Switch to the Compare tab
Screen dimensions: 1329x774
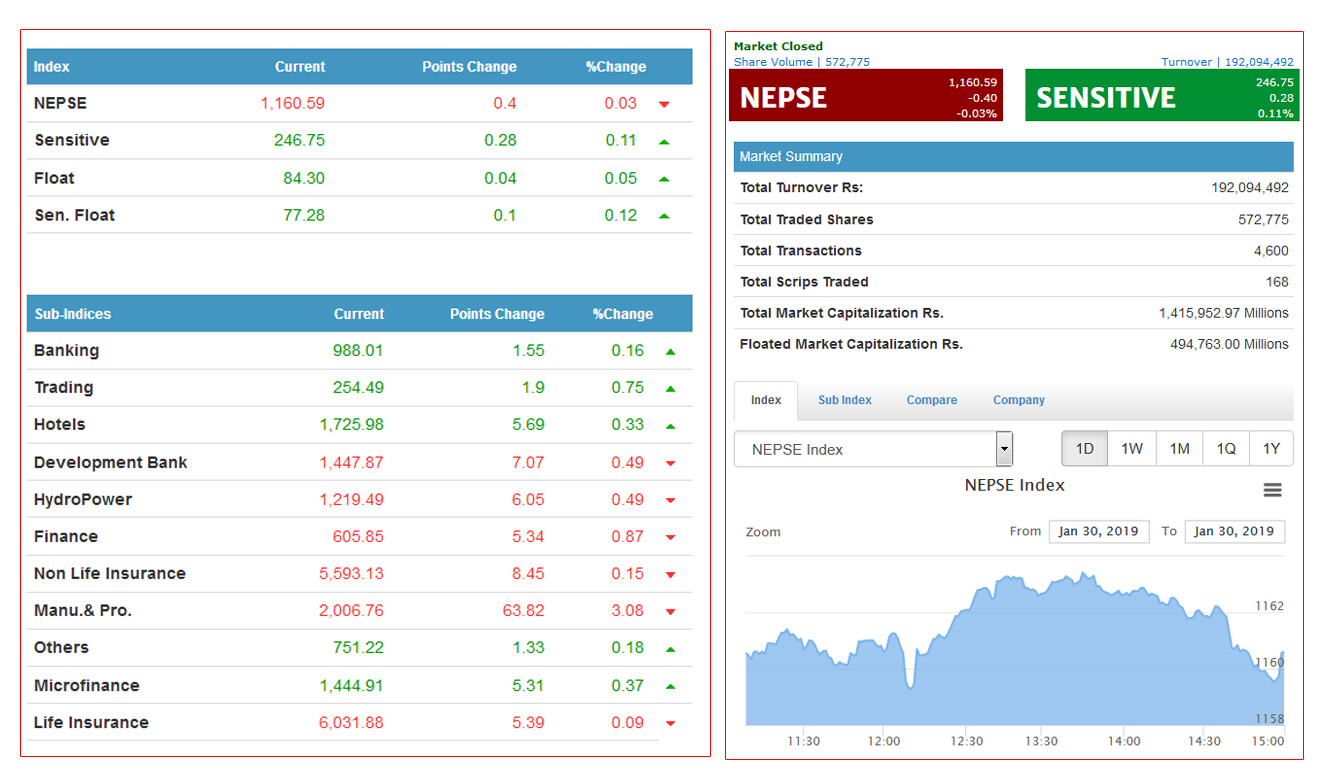(x=932, y=400)
